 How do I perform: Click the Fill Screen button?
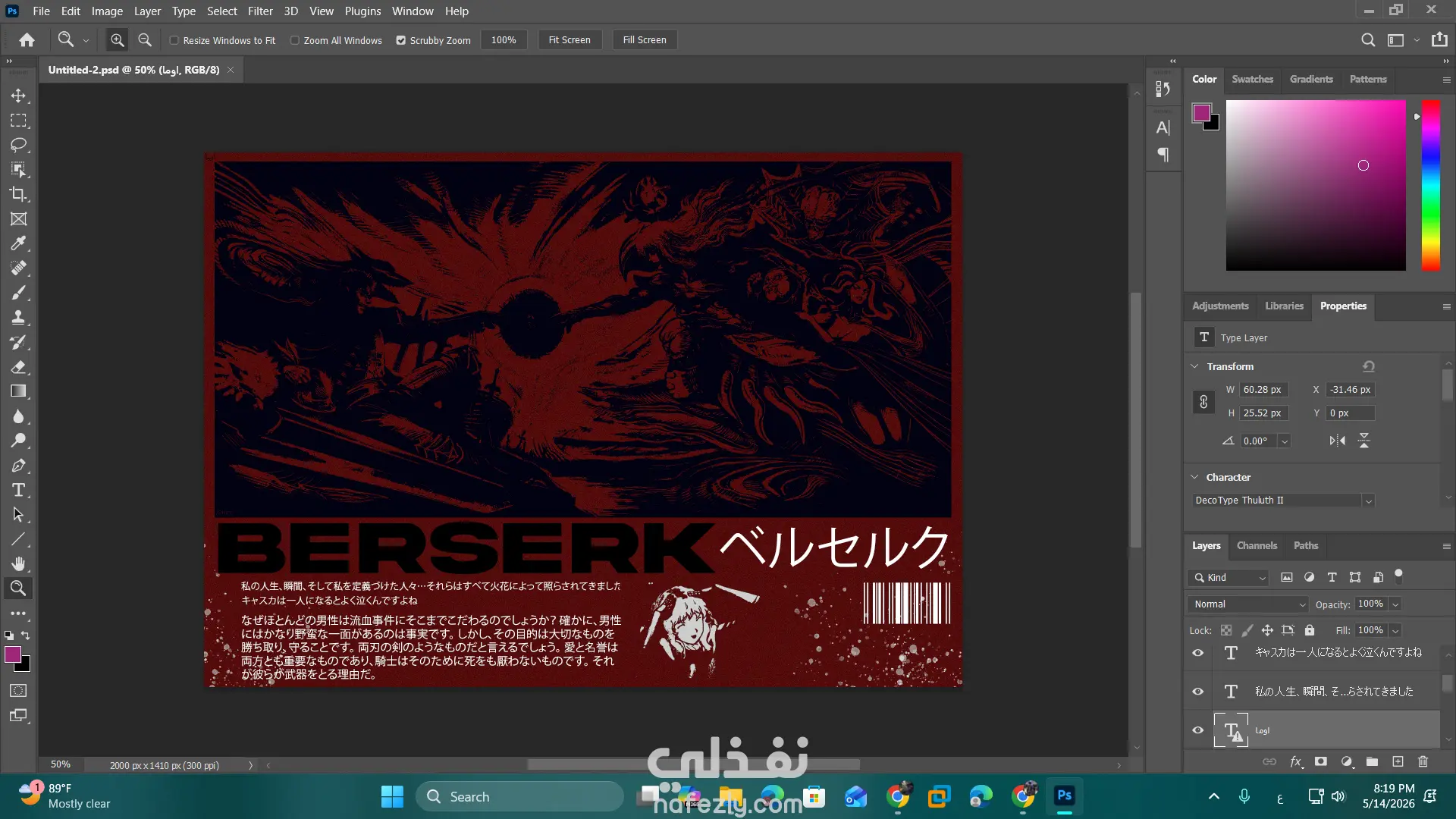(x=645, y=40)
